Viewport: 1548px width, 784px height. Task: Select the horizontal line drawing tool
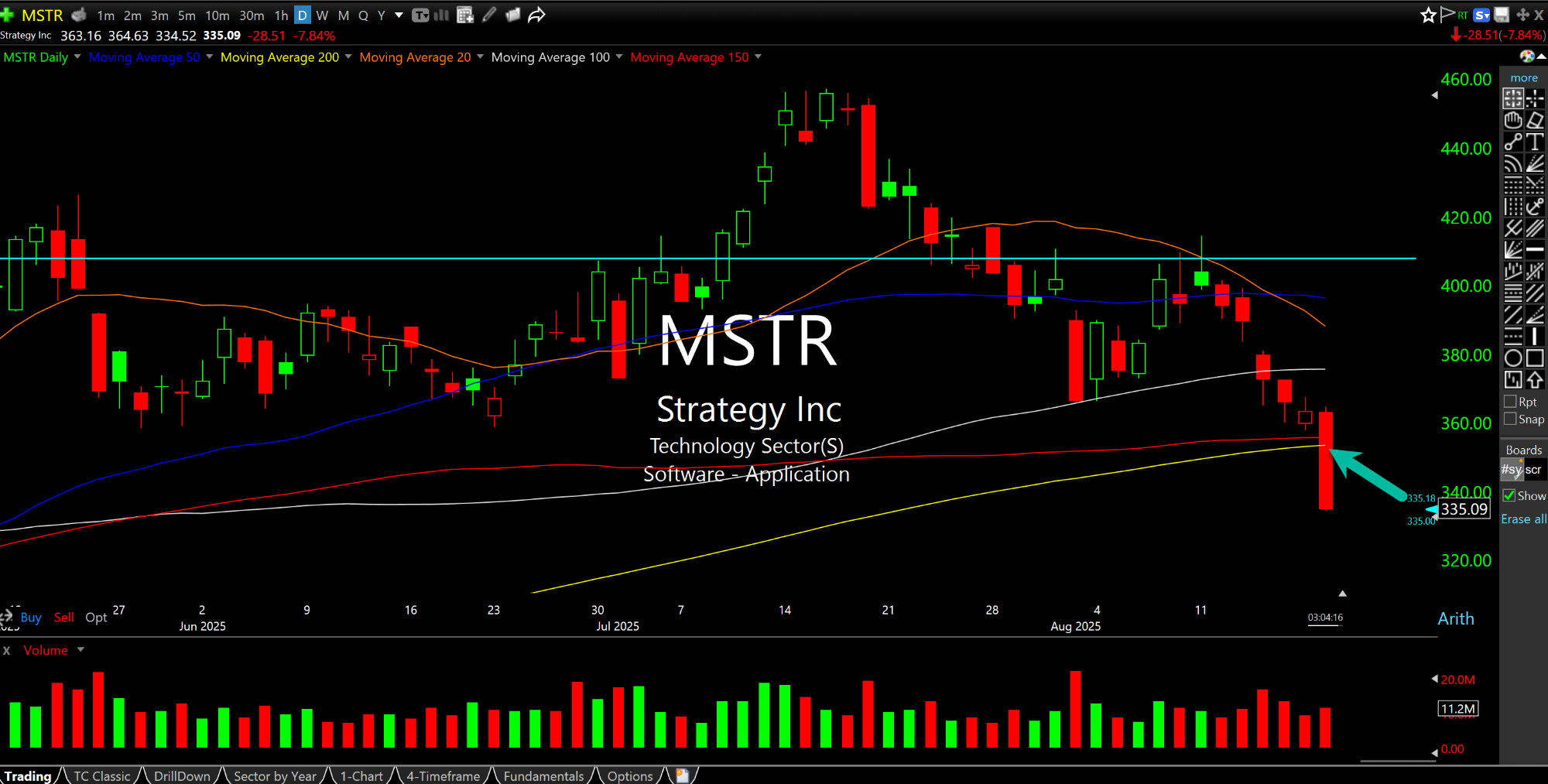click(1535, 249)
